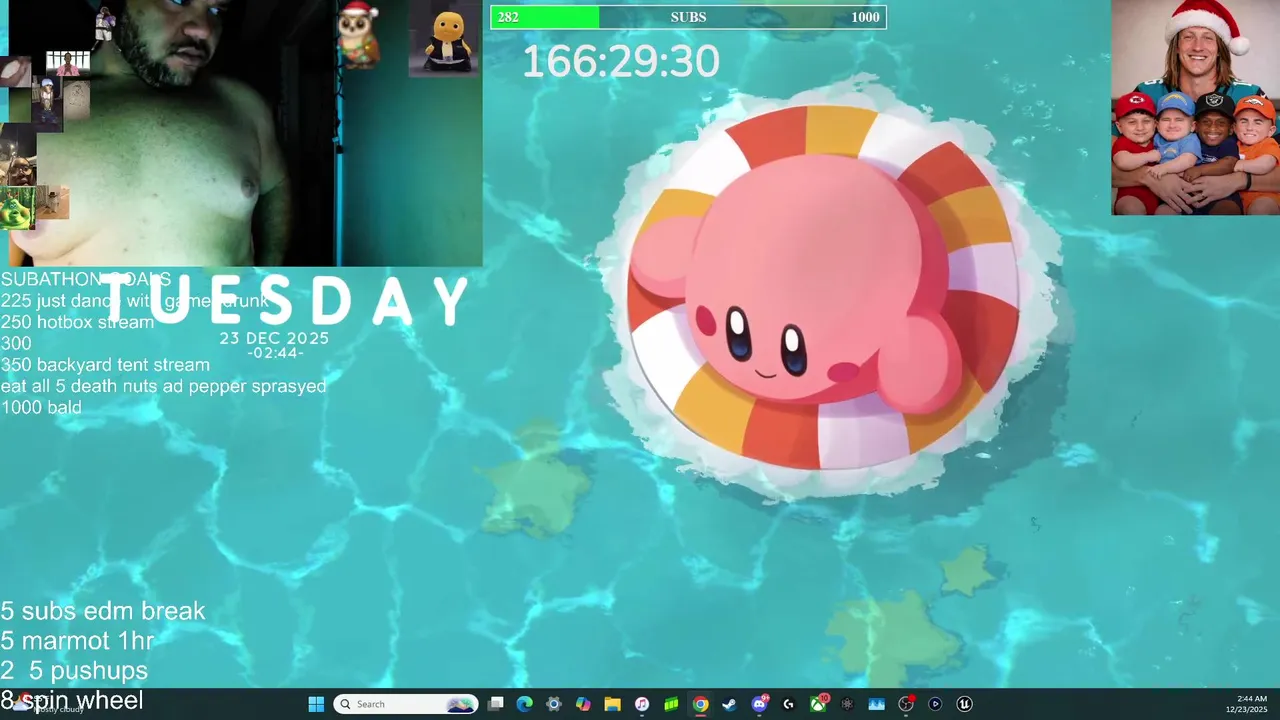Open Unreal Engine taskbar icon

(x=964, y=704)
